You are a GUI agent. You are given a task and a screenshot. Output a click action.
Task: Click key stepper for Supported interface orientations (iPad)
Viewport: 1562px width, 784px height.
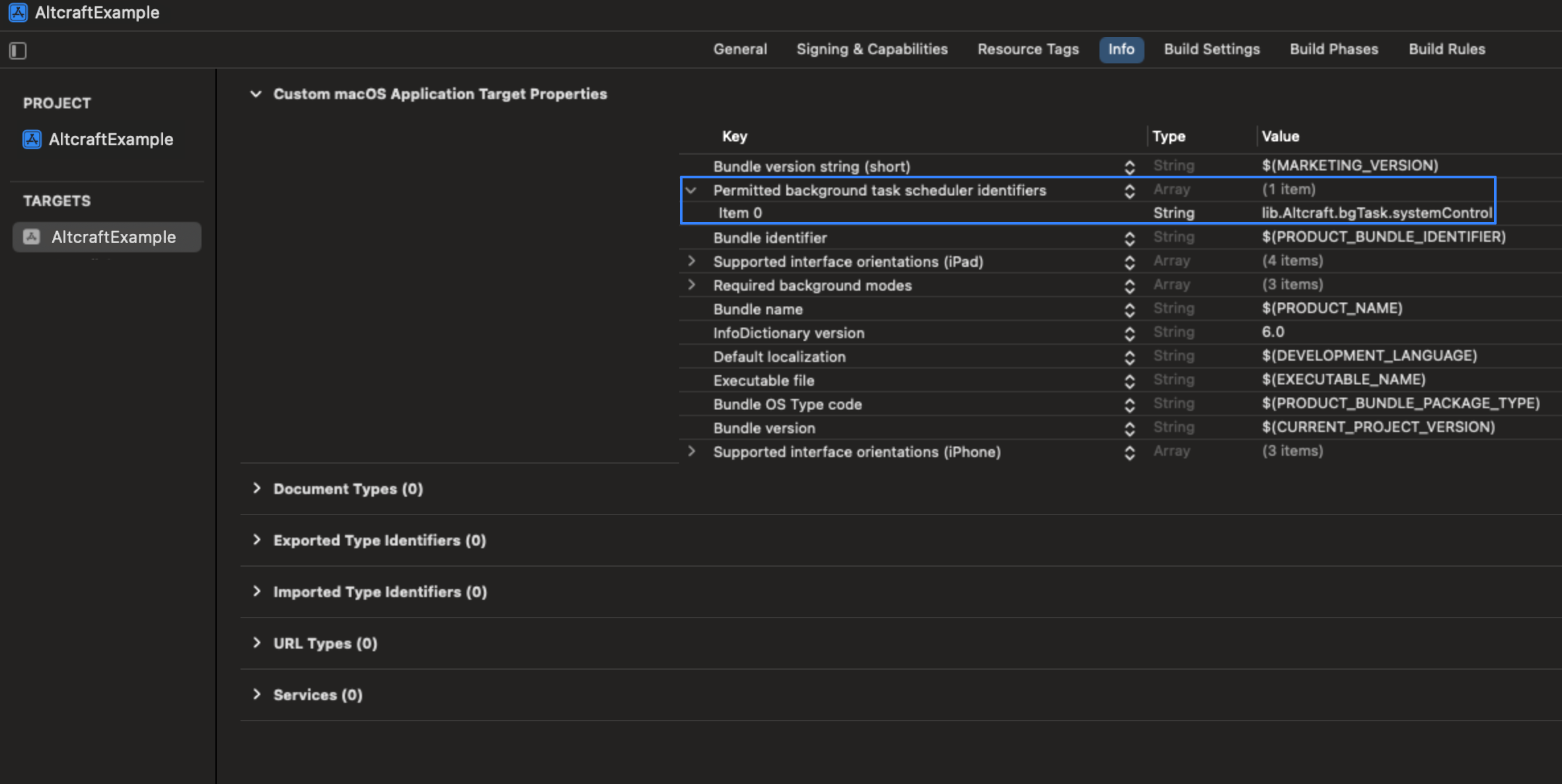(1129, 262)
